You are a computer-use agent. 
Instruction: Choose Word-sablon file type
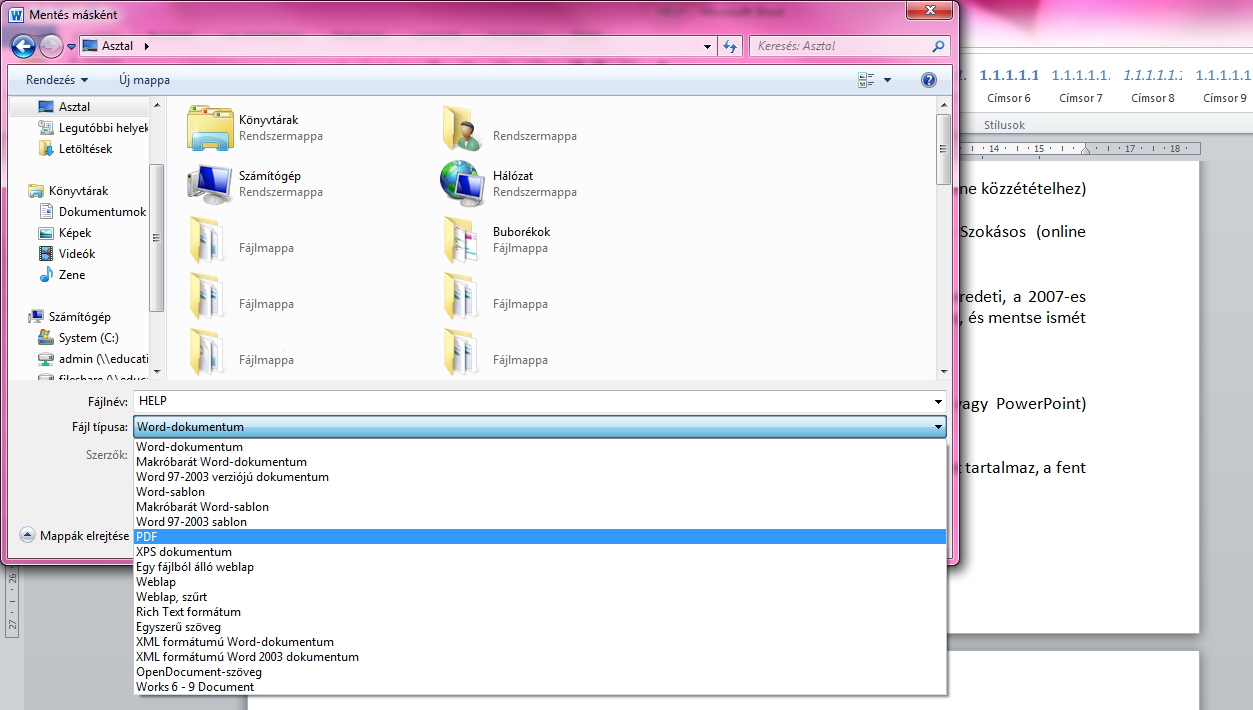coord(540,492)
